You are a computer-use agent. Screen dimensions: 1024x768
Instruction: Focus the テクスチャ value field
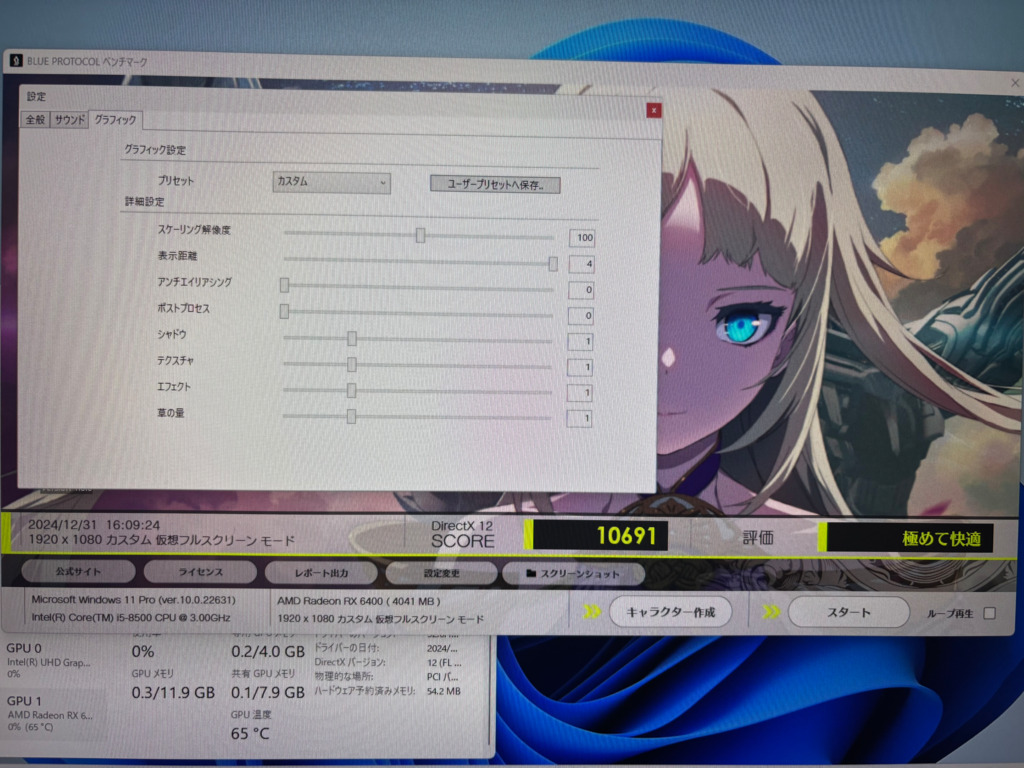tap(580, 367)
